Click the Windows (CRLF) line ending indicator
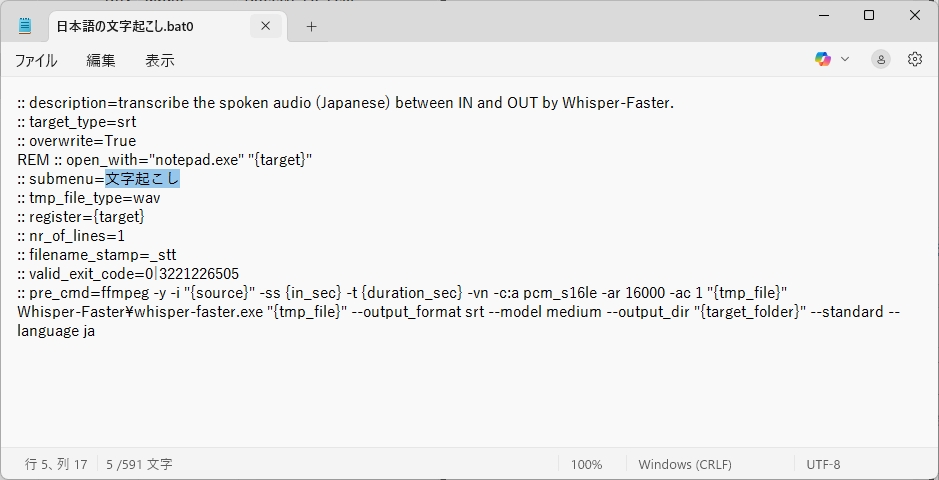Viewport: 939px width, 480px height. [x=685, y=464]
